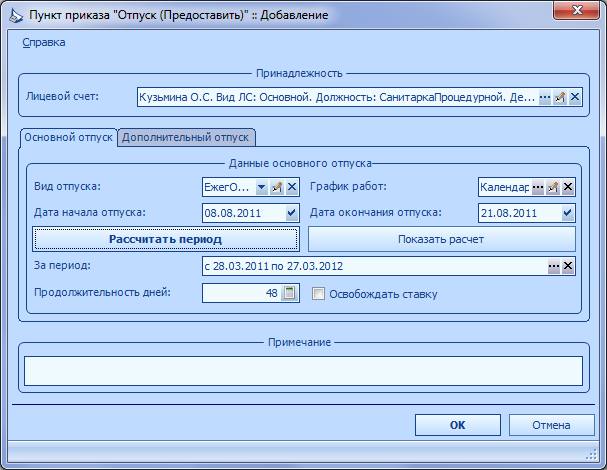Click the Лицевой счет text Кузьмина О.С.

click(176, 97)
